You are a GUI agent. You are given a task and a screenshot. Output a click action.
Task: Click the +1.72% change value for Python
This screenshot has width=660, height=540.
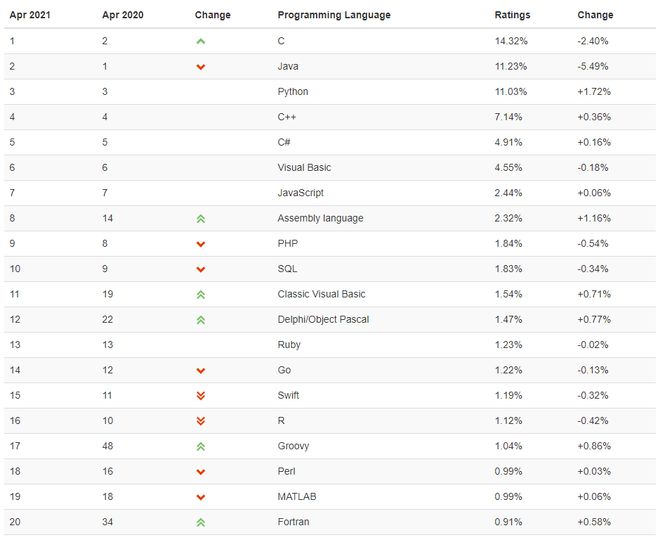click(x=594, y=92)
